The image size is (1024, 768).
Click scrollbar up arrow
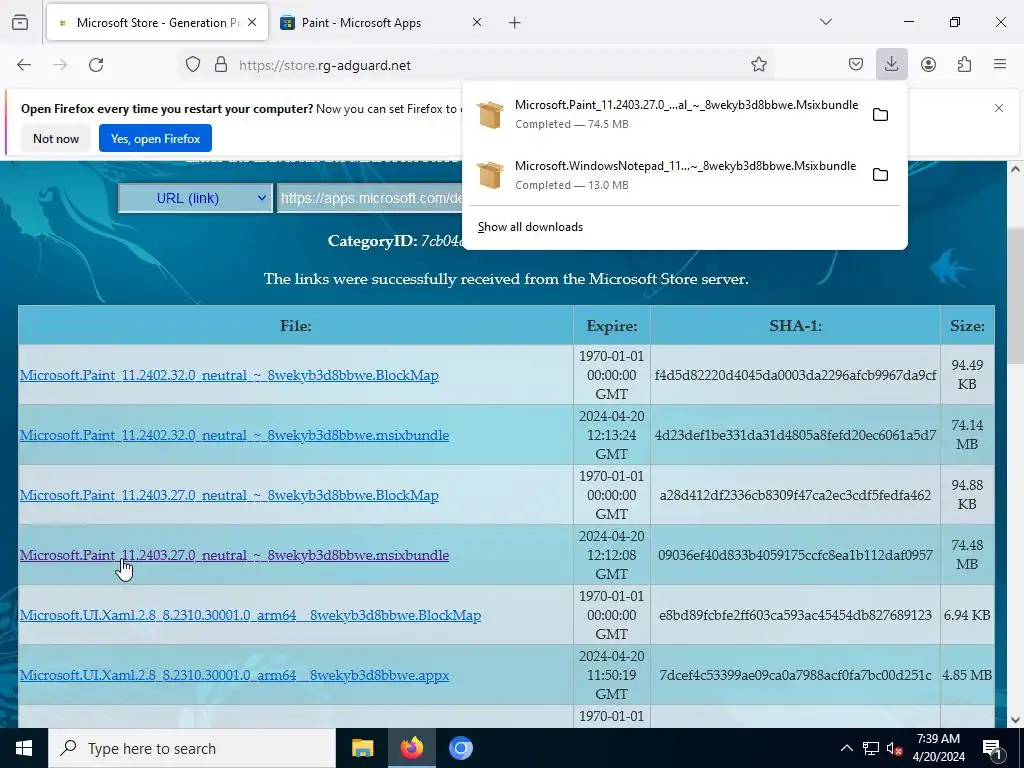[x=1015, y=168]
